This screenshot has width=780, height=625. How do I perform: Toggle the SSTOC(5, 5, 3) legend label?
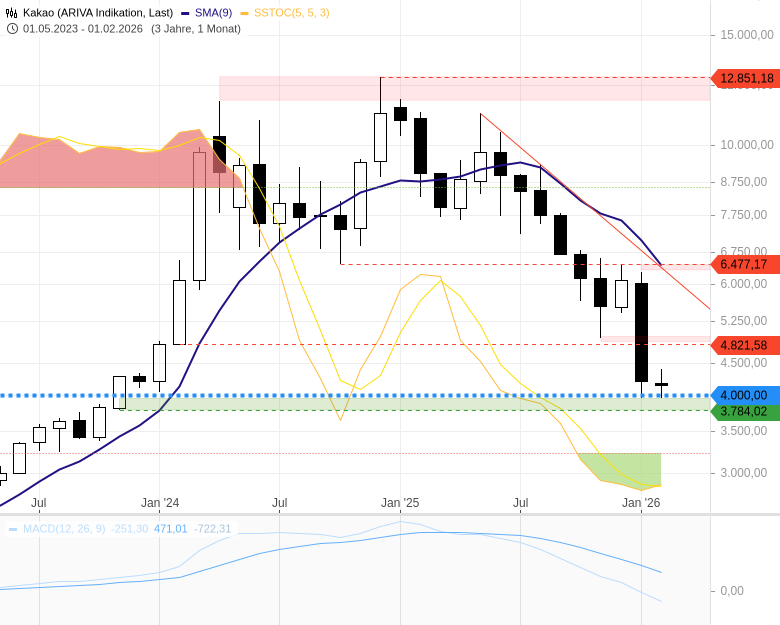tap(291, 13)
